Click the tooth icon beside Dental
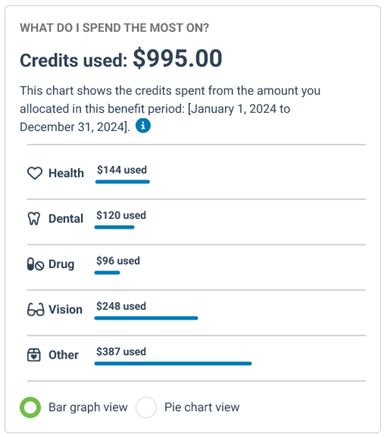 coord(34,219)
